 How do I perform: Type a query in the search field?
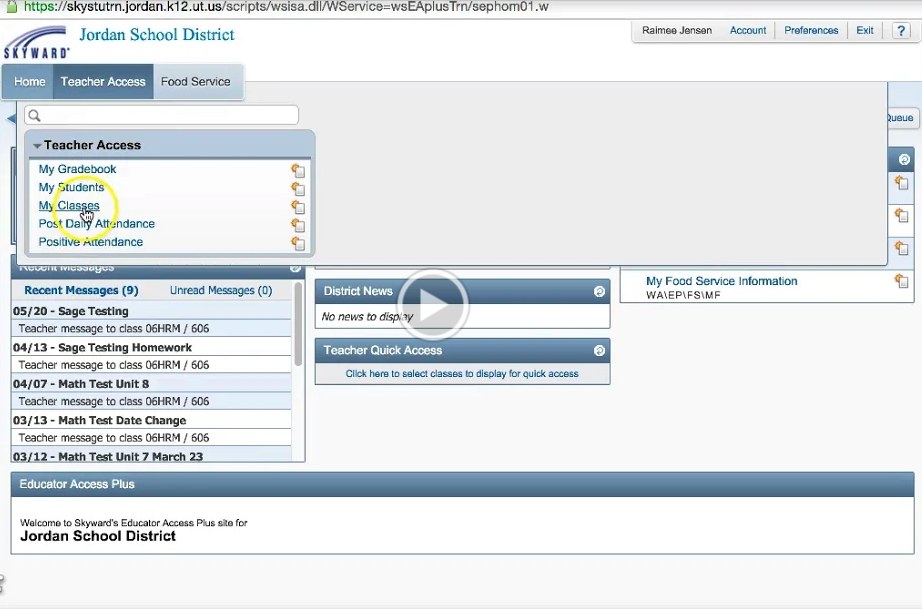pyautogui.click(x=160, y=115)
